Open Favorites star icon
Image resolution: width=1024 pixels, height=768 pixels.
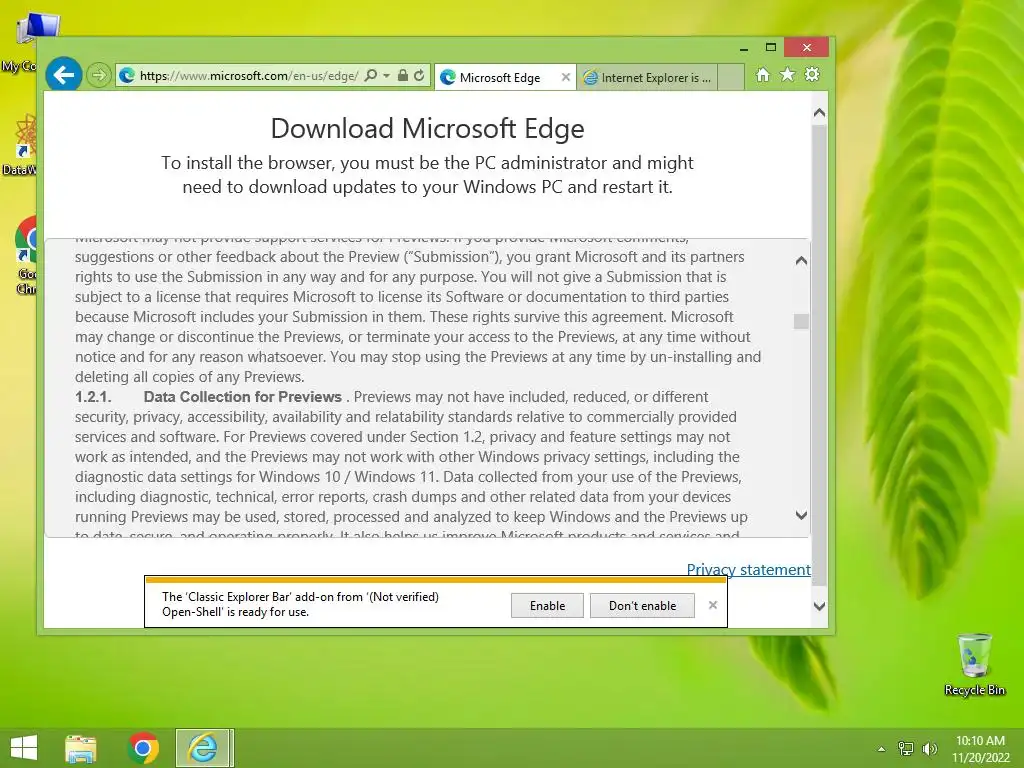788,75
